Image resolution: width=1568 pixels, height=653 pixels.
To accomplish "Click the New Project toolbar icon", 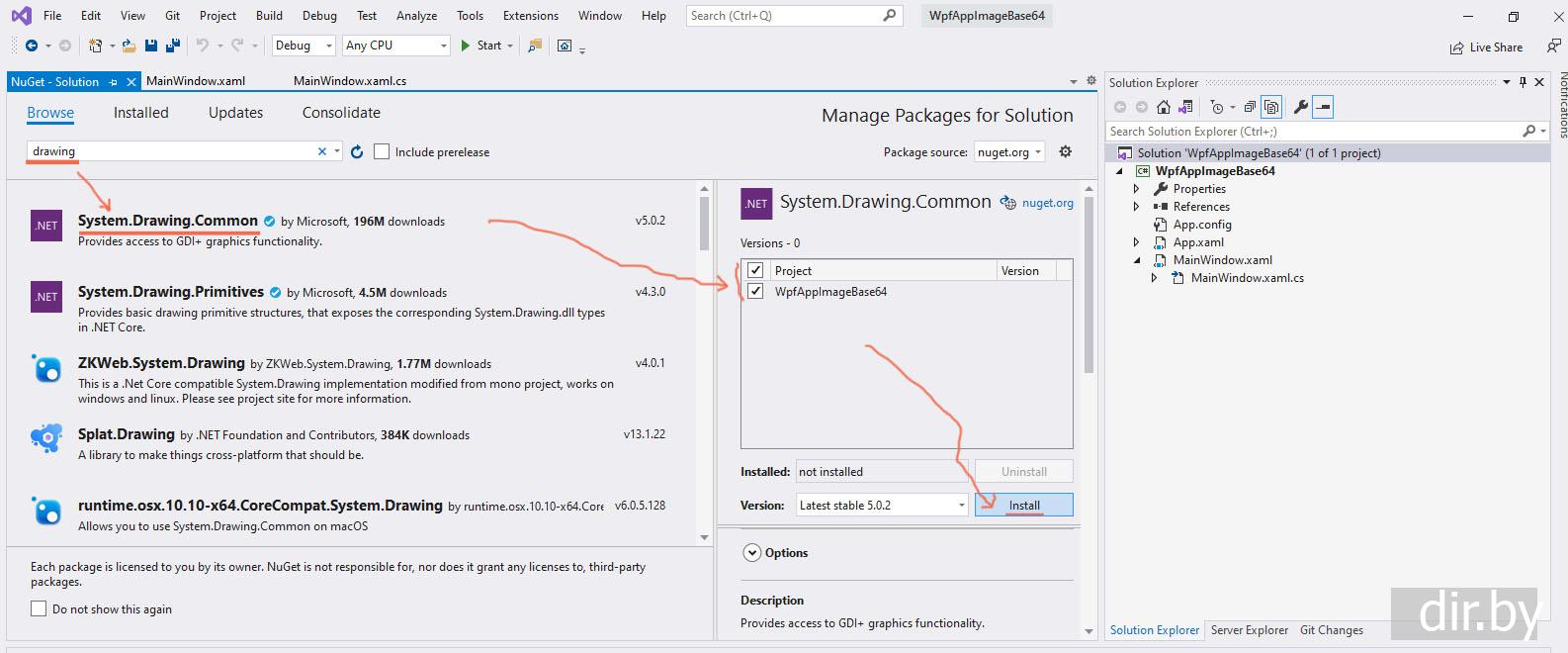I will point(95,46).
